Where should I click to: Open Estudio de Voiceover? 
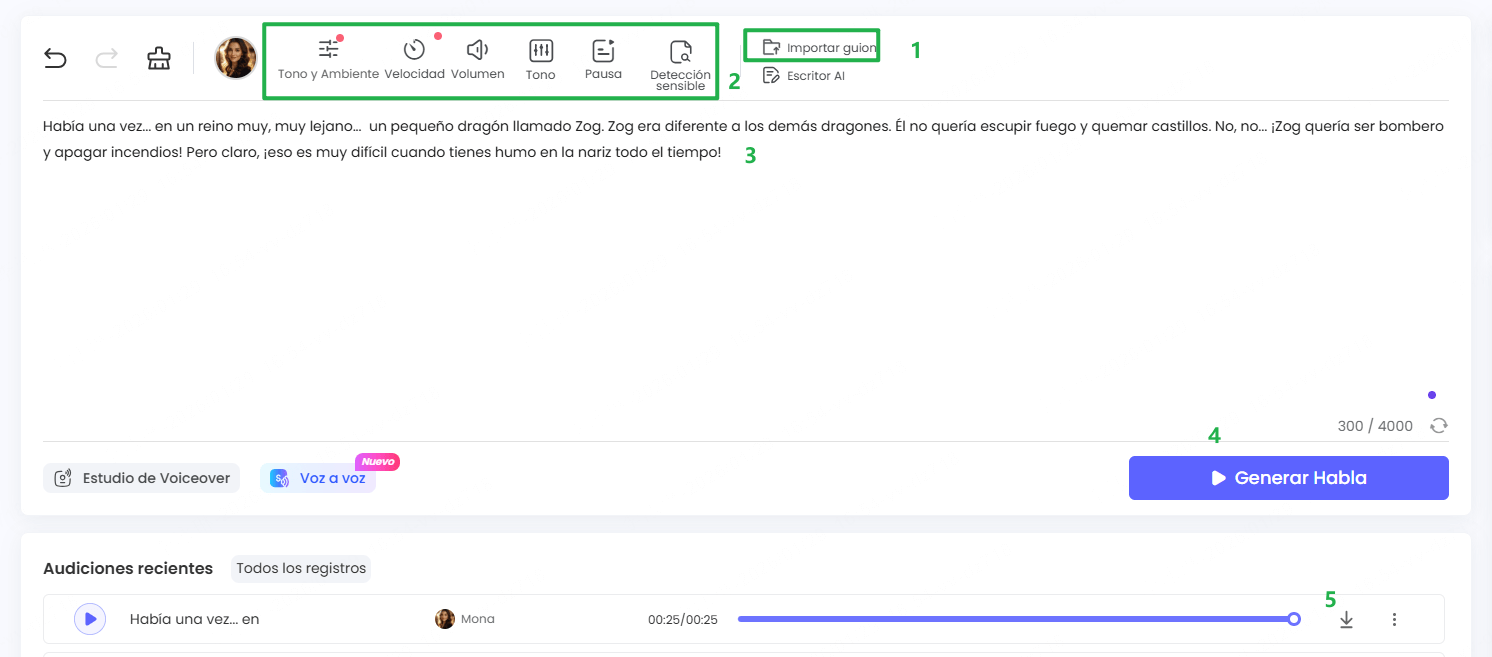click(x=140, y=478)
